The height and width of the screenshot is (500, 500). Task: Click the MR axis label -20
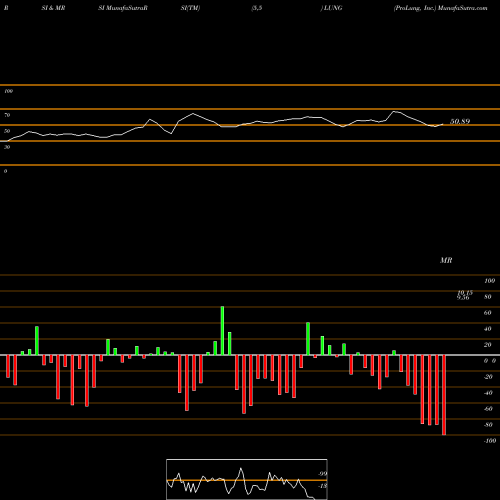pyautogui.click(x=488, y=377)
